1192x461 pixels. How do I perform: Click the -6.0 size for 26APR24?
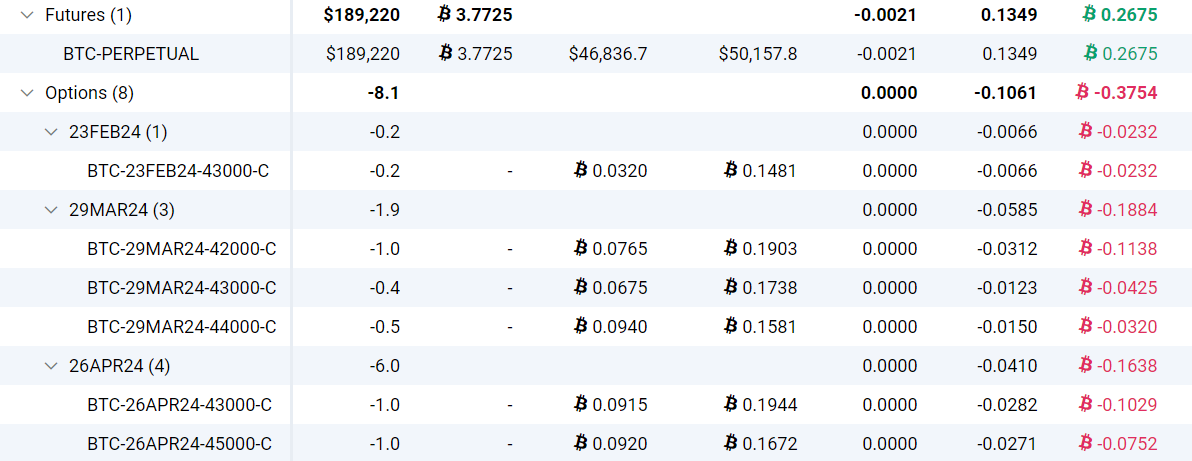385,366
